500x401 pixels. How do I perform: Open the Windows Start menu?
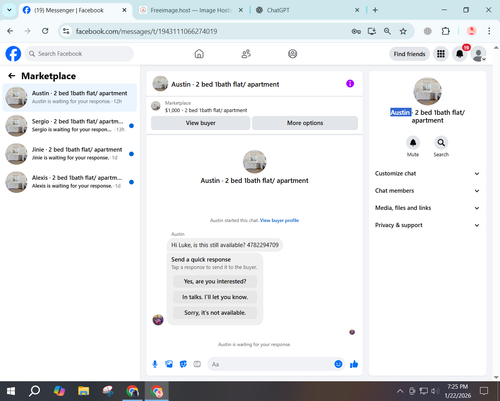[11, 391]
